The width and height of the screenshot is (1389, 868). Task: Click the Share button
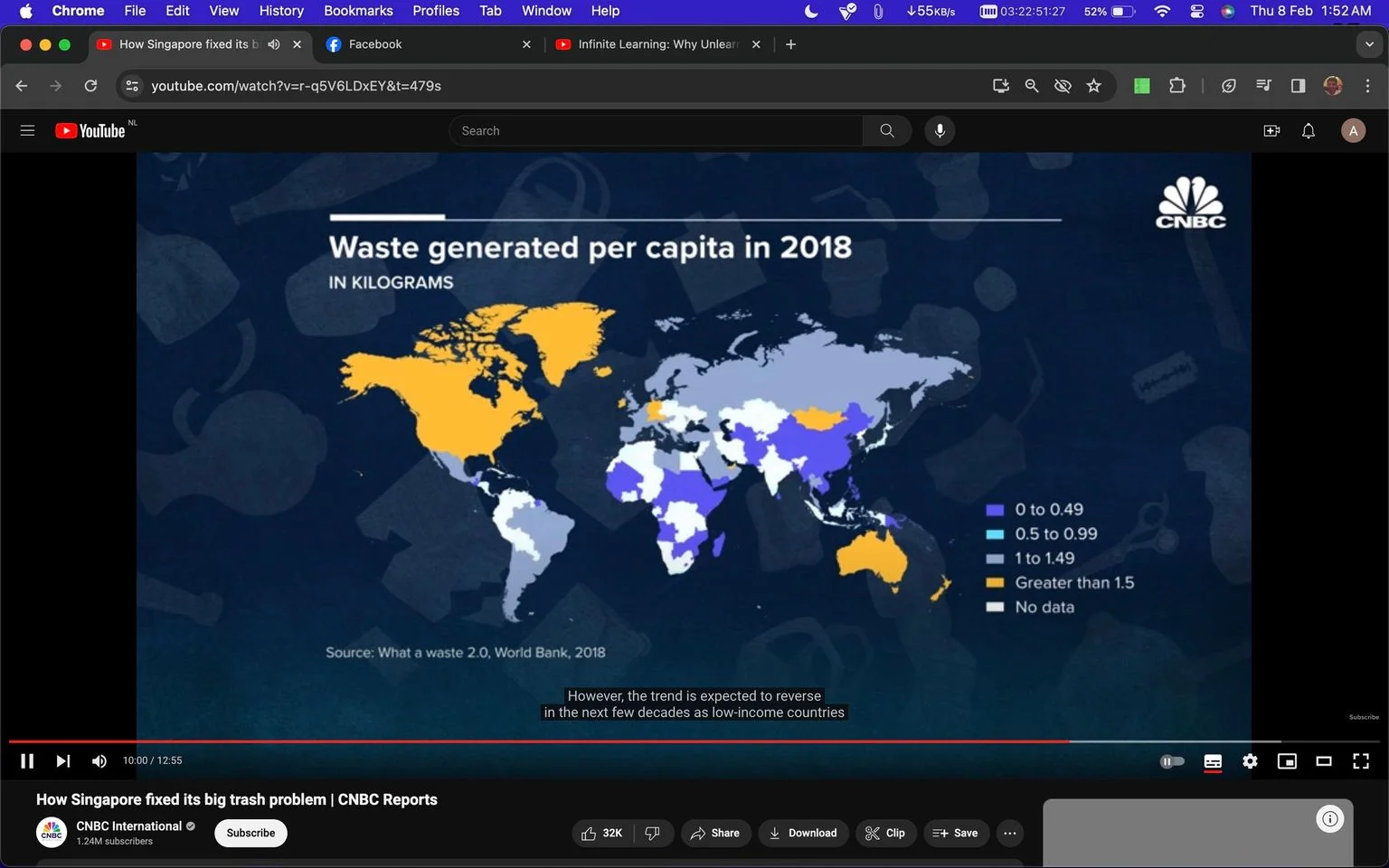(x=714, y=833)
